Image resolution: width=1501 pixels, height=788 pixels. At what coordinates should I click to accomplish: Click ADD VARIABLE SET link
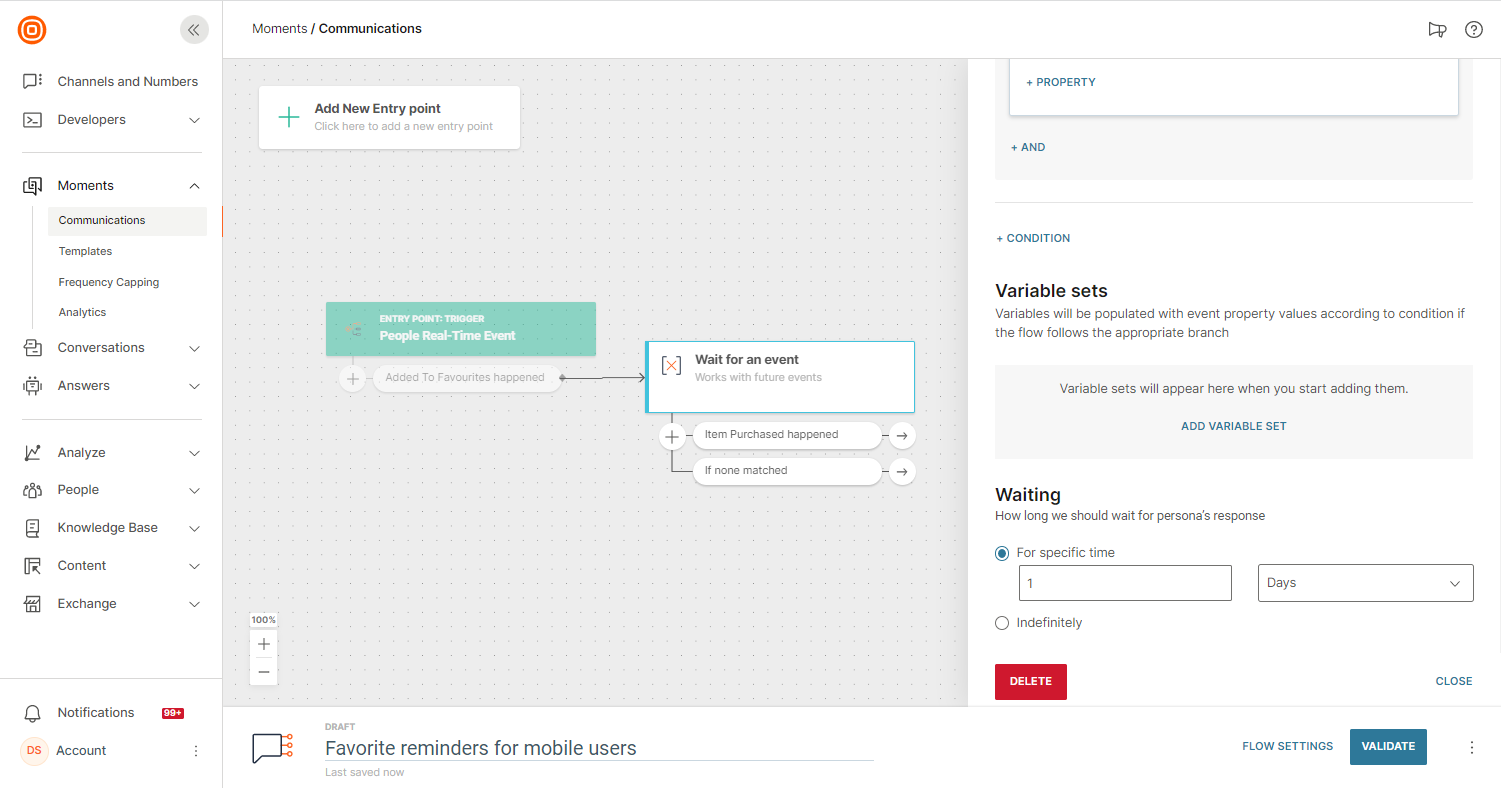pyautogui.click(x=1233, y=426)
